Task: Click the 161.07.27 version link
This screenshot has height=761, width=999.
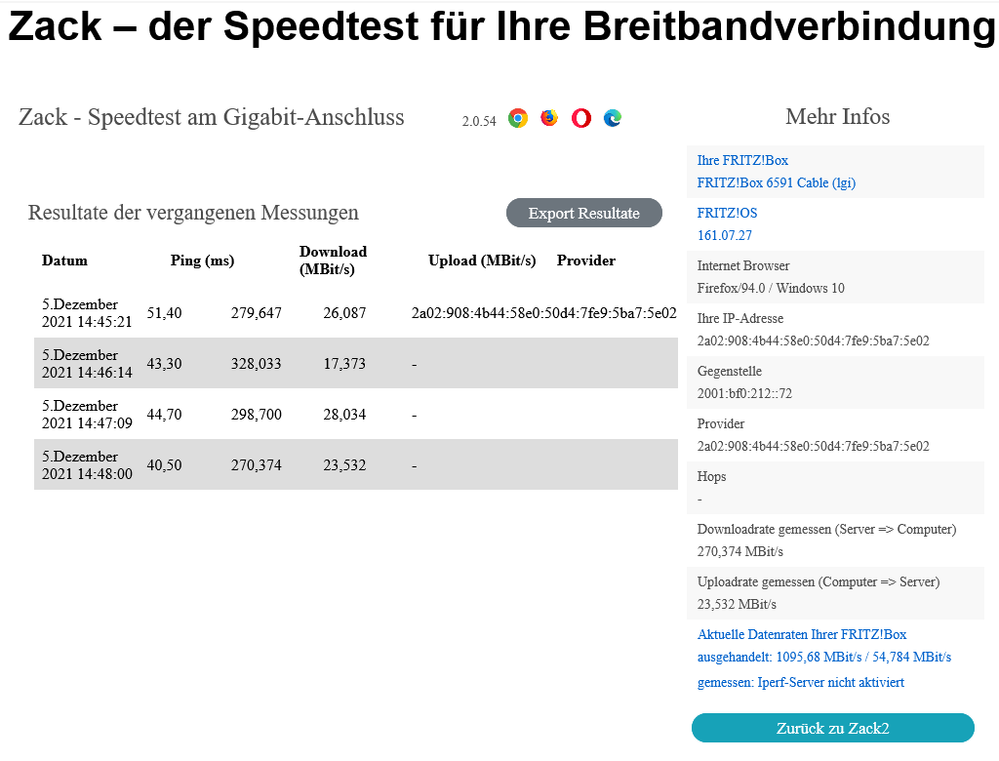Action: pos(723,236)
